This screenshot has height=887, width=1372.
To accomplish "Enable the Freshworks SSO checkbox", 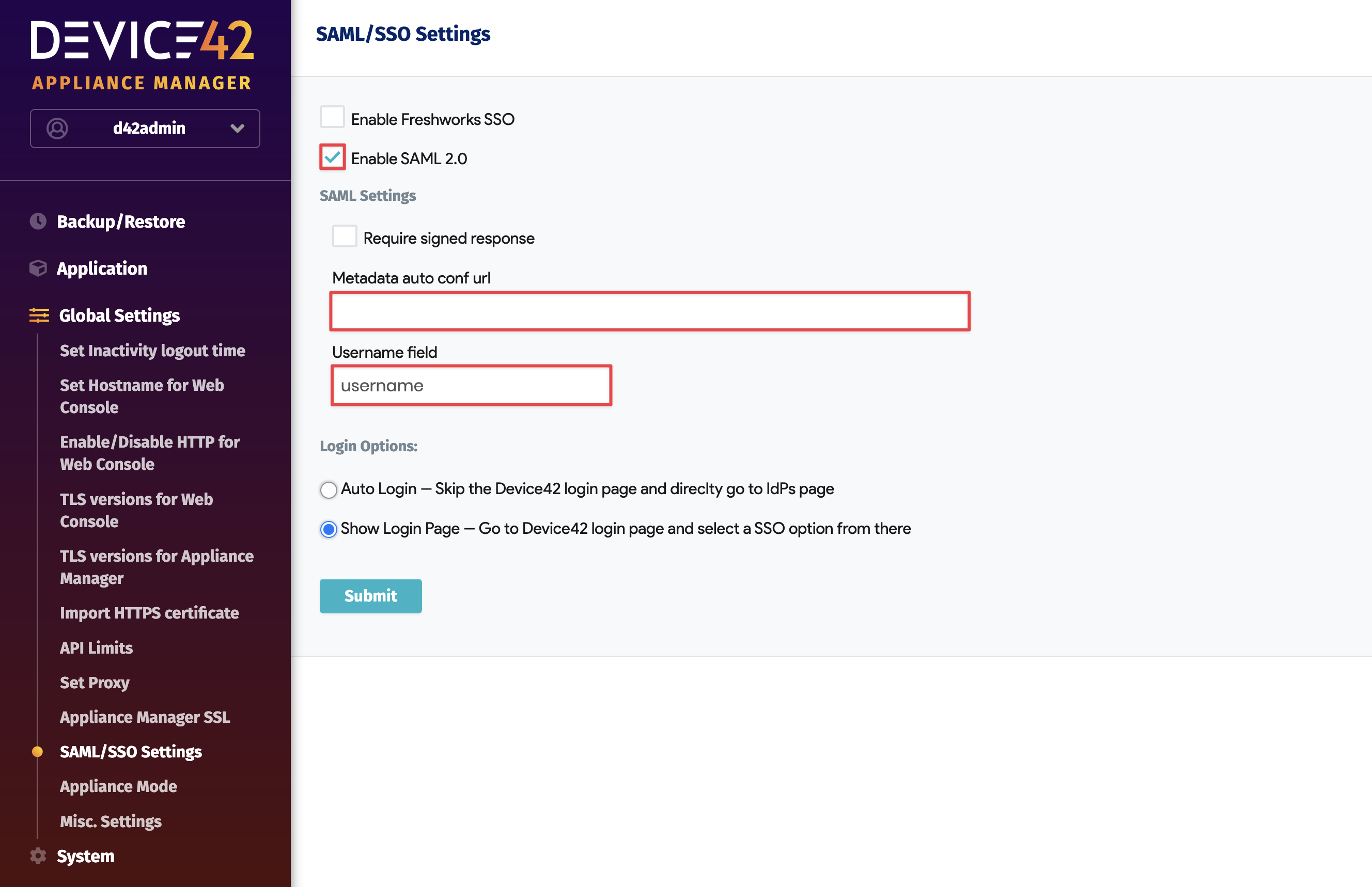I will pyautogui.click(x=333, y=118).
